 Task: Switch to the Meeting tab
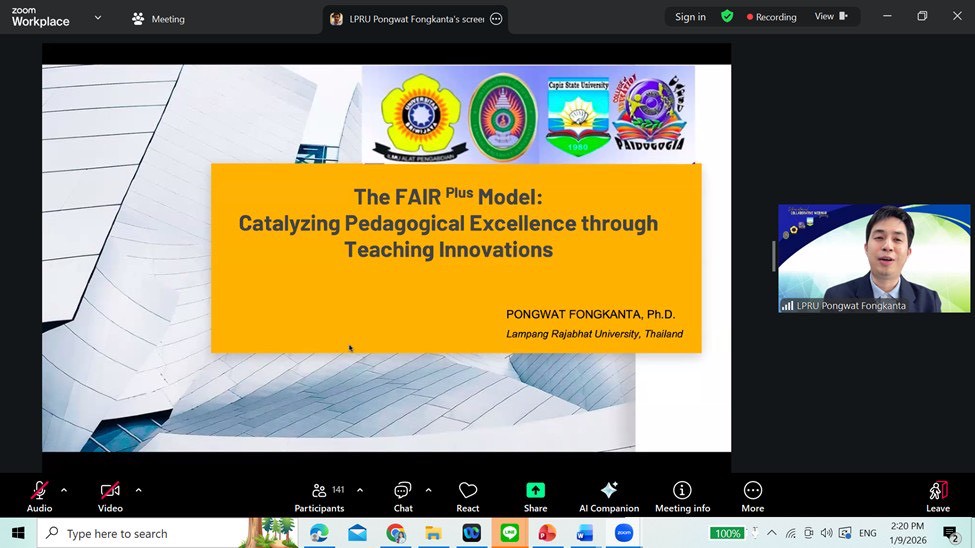click(x=158, y=19)
